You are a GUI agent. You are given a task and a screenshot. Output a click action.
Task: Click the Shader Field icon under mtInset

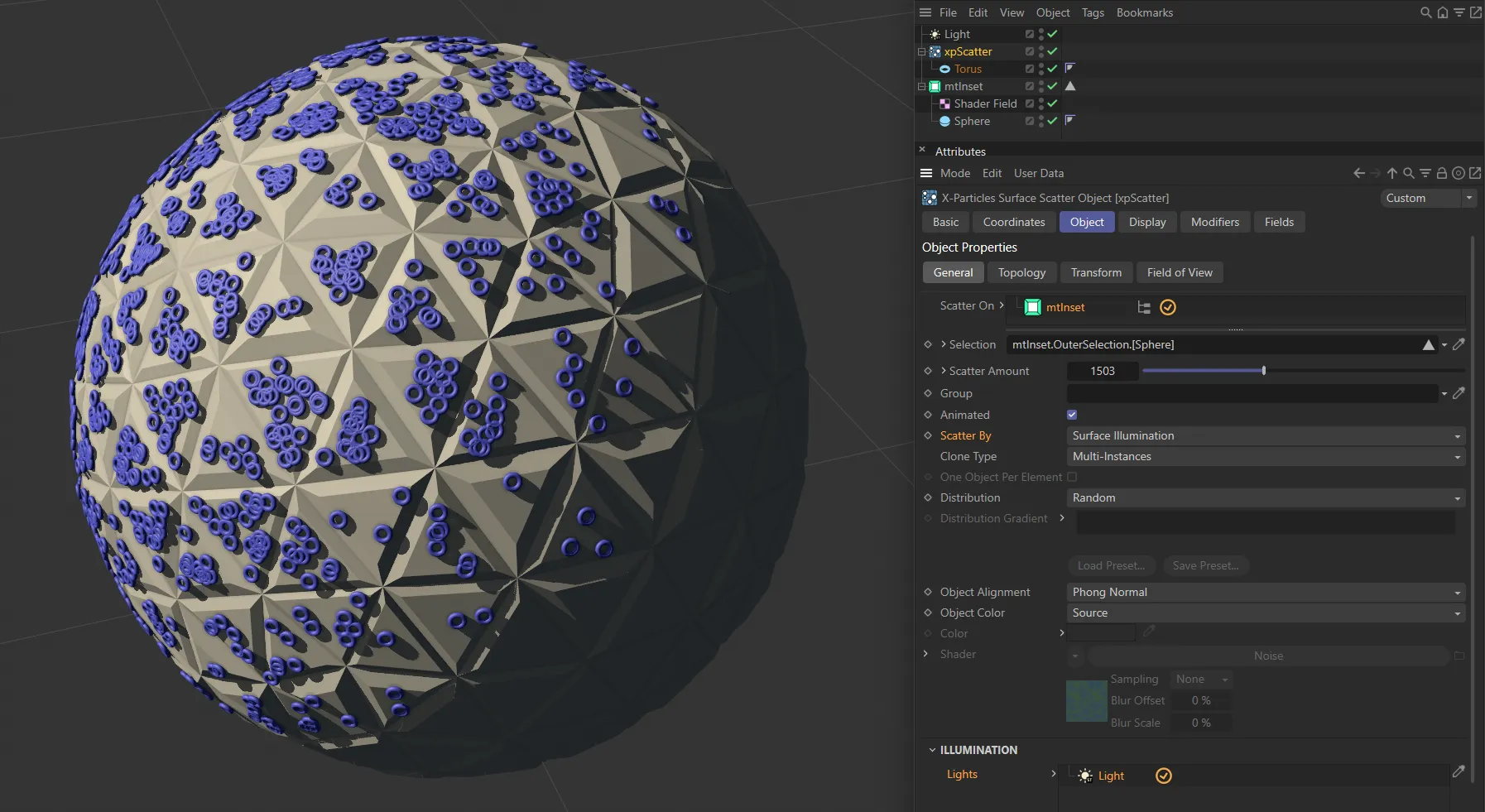(946, 103)
